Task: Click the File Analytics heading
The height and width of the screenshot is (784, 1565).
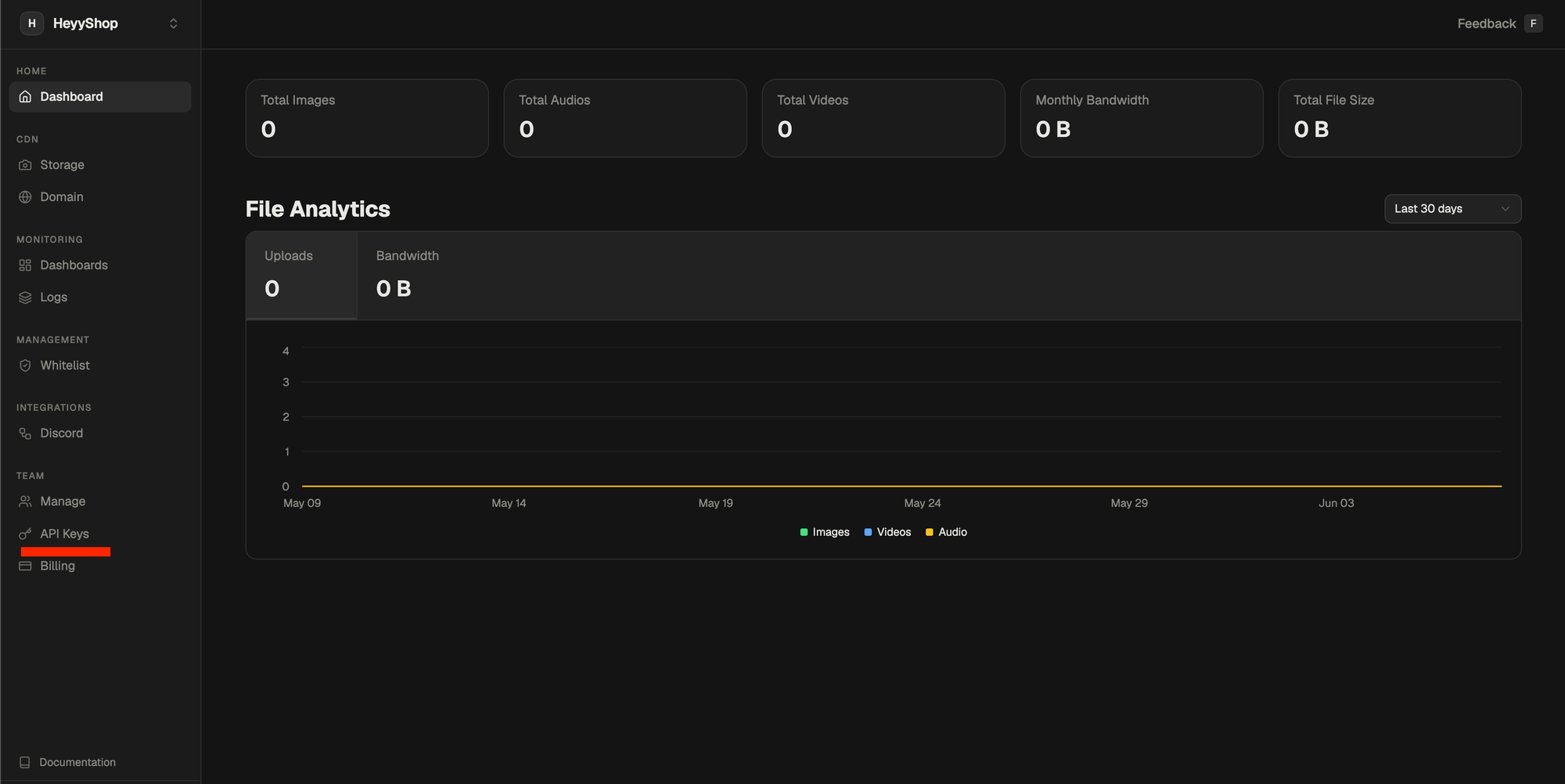Action: click(318, 209)
